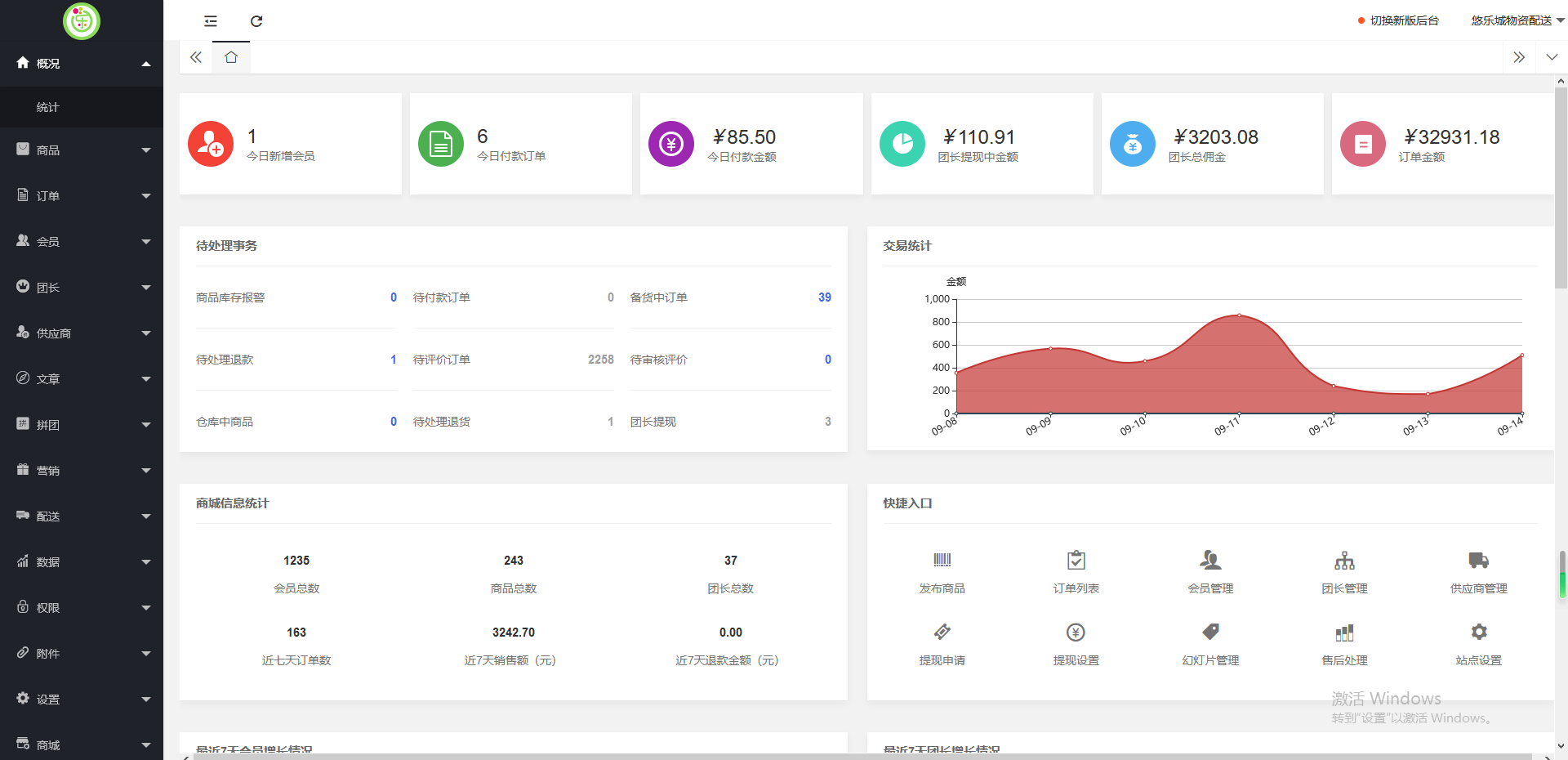
Task: Expand the 商品 sidebar menu
Action: [82, 150]
